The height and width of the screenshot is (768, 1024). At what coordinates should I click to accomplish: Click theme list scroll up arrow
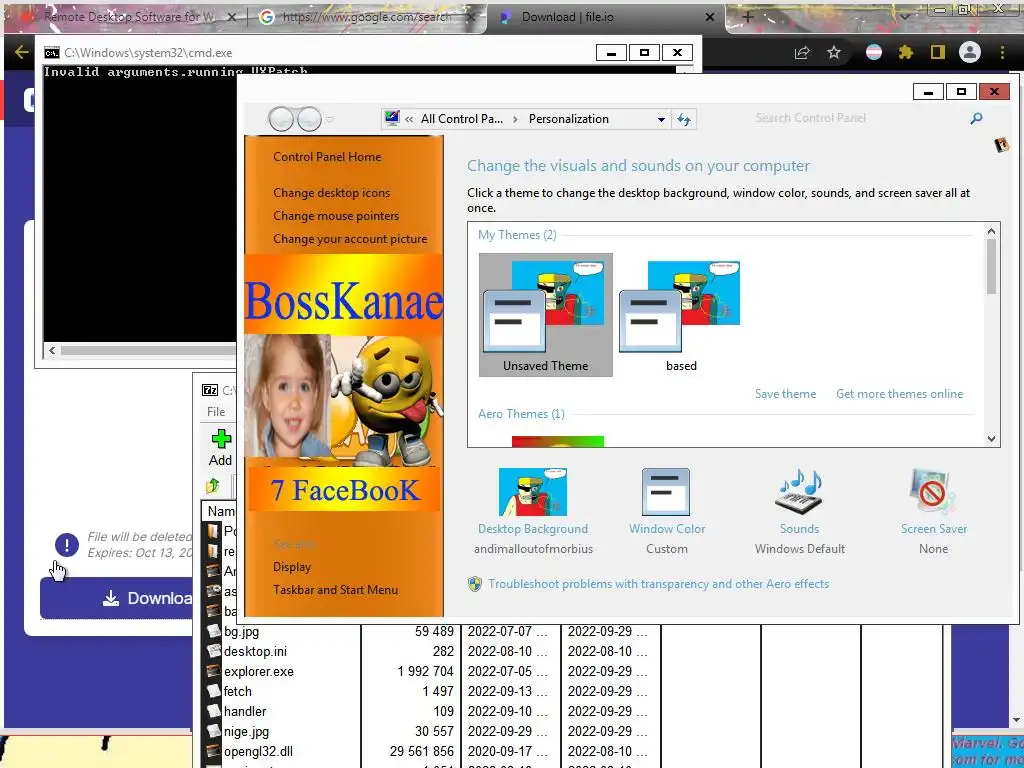coord(991,231)
